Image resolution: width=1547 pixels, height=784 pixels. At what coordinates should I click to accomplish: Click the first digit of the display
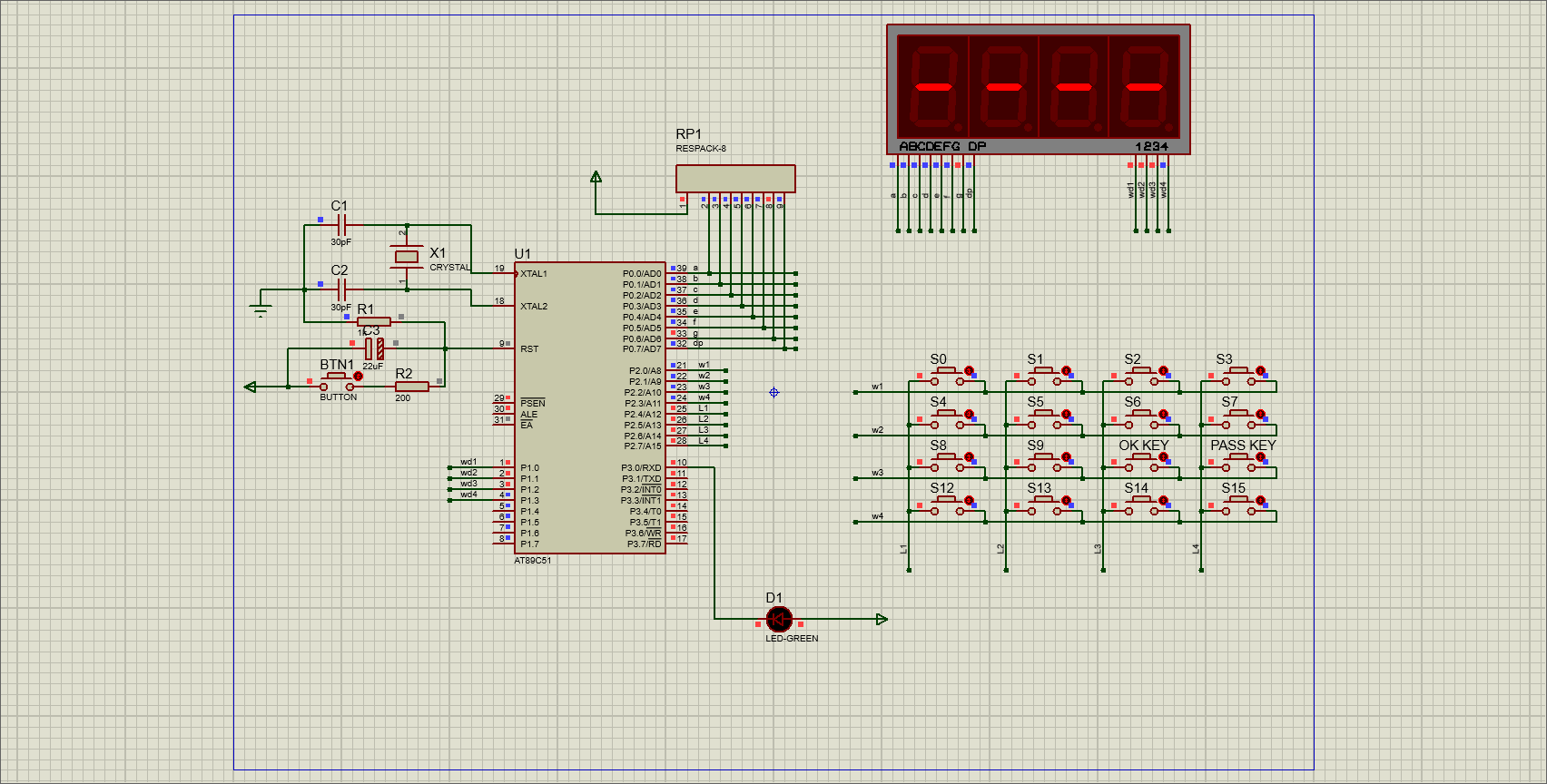click(932, 87)
